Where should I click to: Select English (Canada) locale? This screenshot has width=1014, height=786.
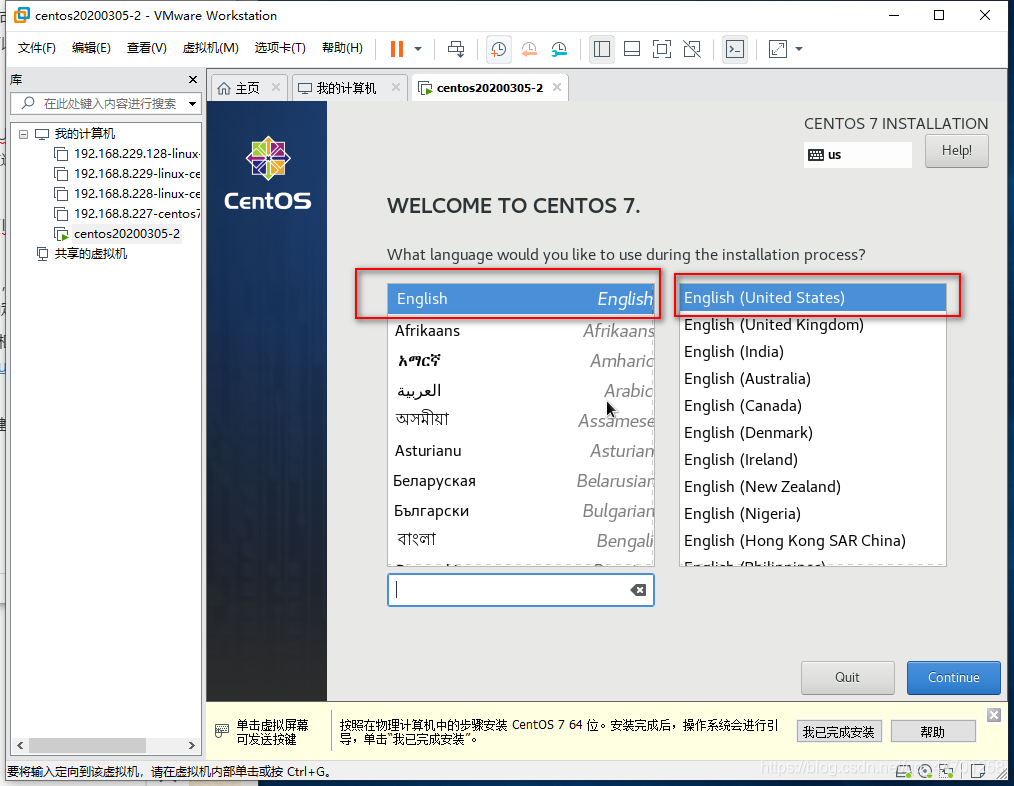tap(813, 406)
